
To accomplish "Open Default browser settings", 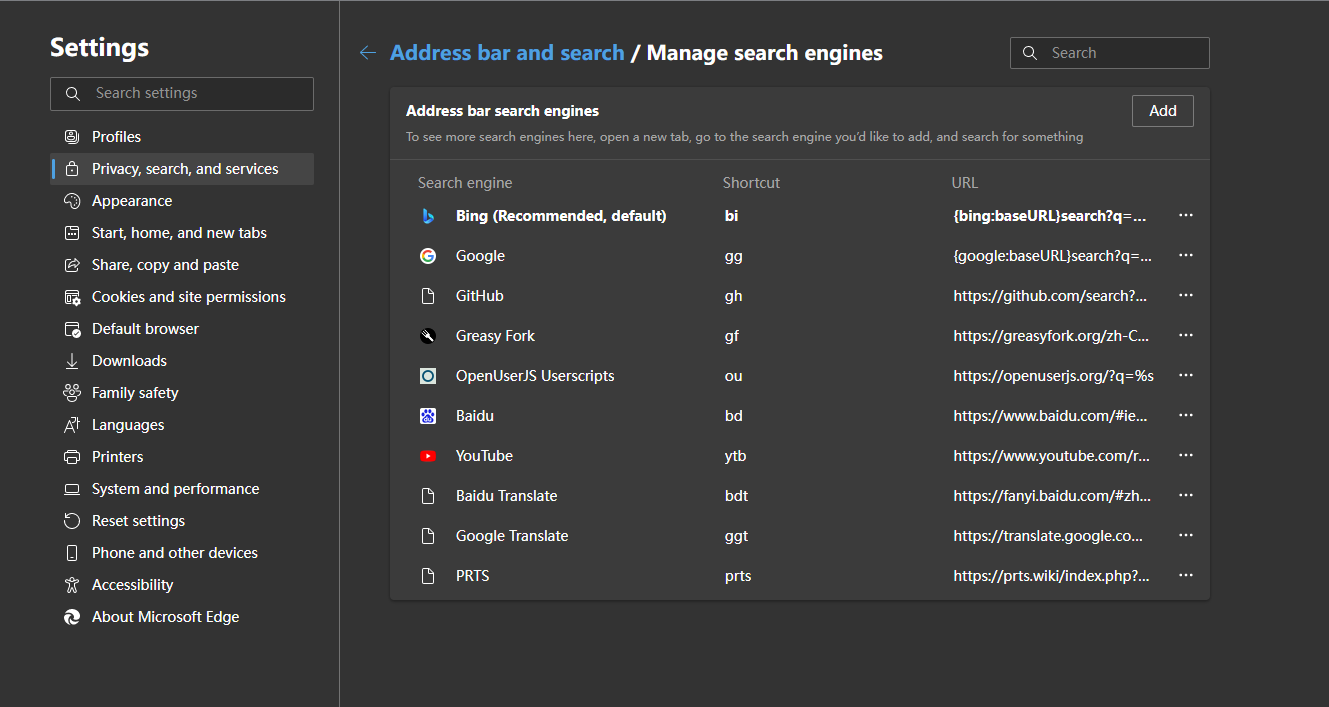I will (x=182, y=329).
